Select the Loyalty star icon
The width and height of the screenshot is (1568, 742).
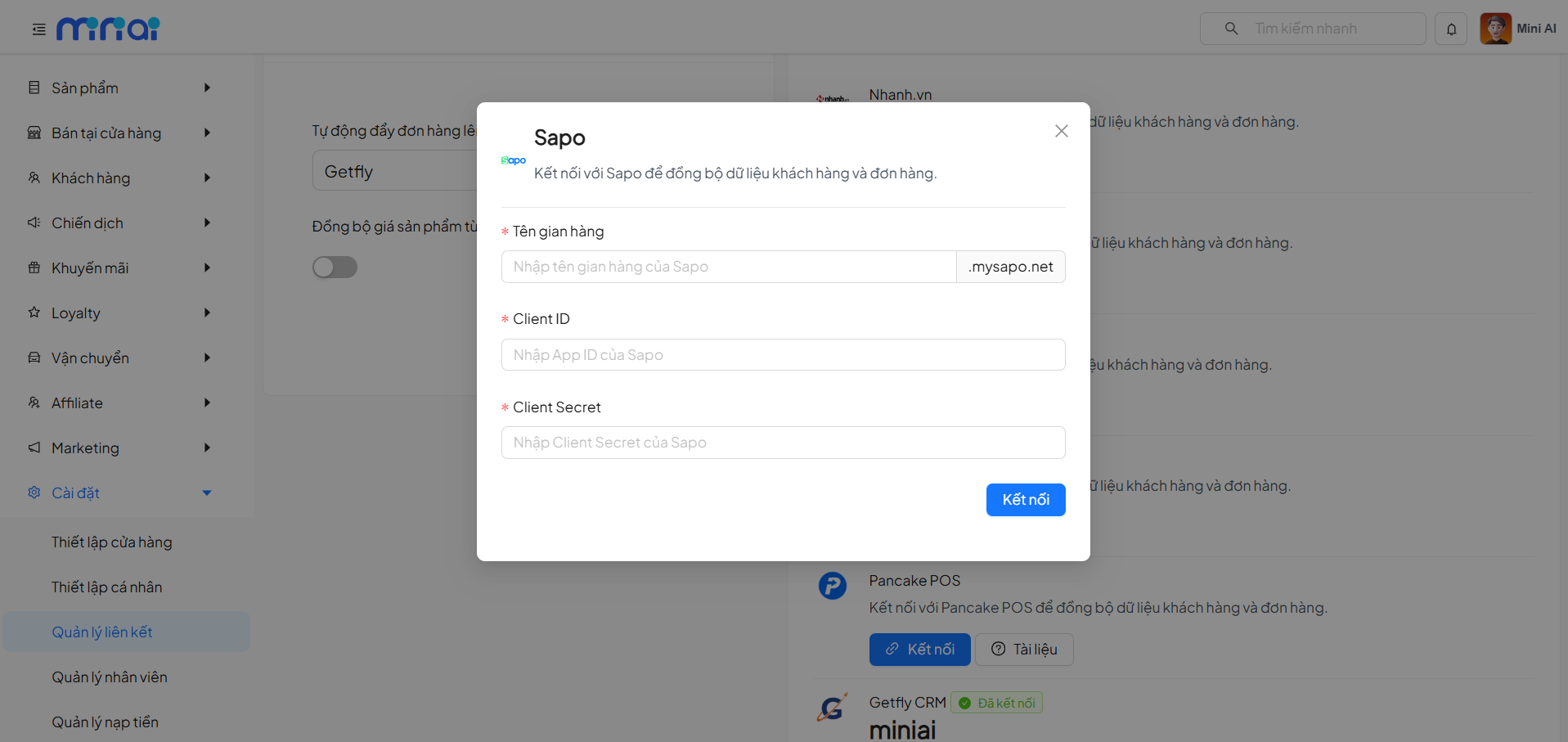click(34, 313)
